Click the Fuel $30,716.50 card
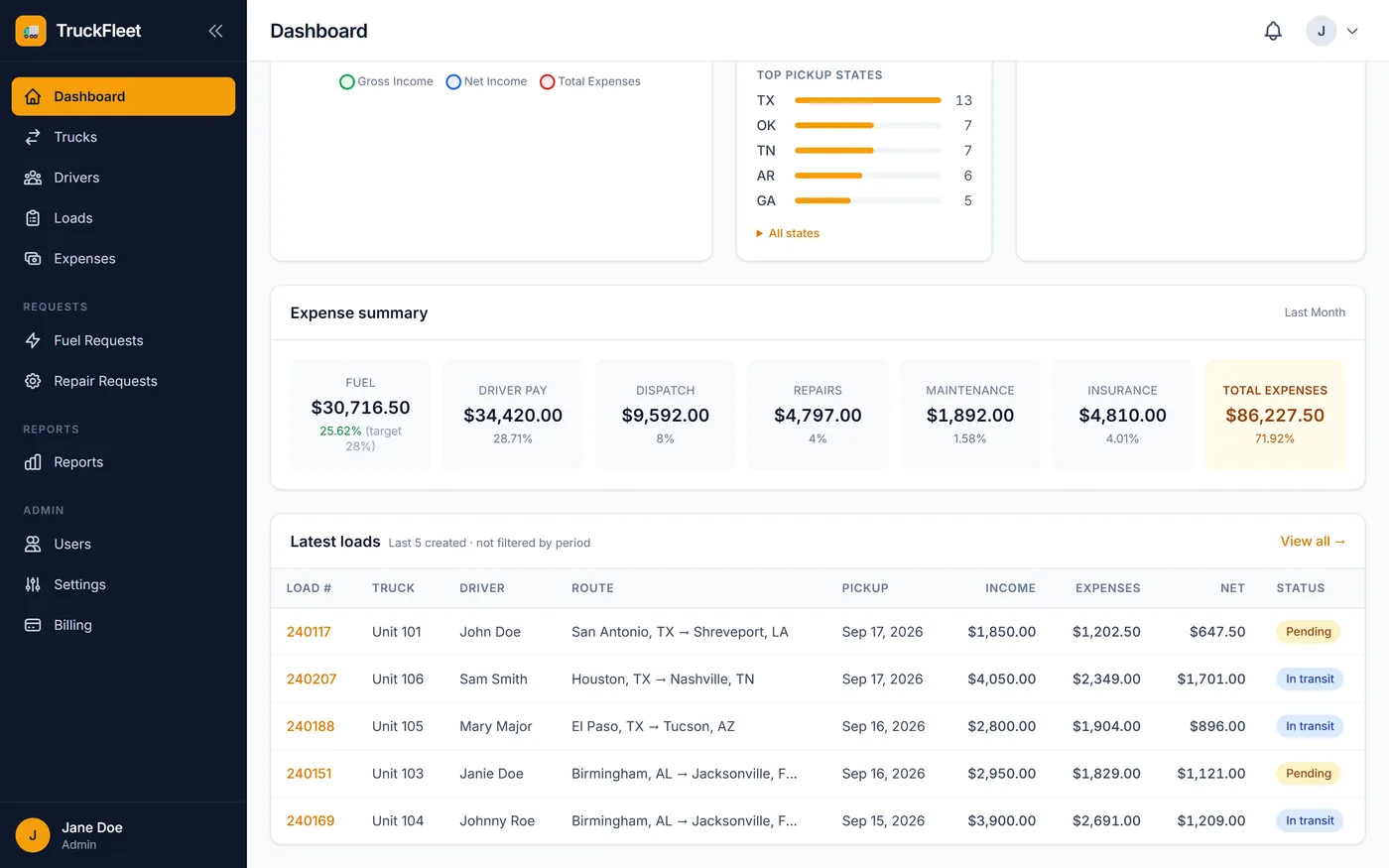The height and width of the screenshot is (868, 1389). tap(360, 414)
